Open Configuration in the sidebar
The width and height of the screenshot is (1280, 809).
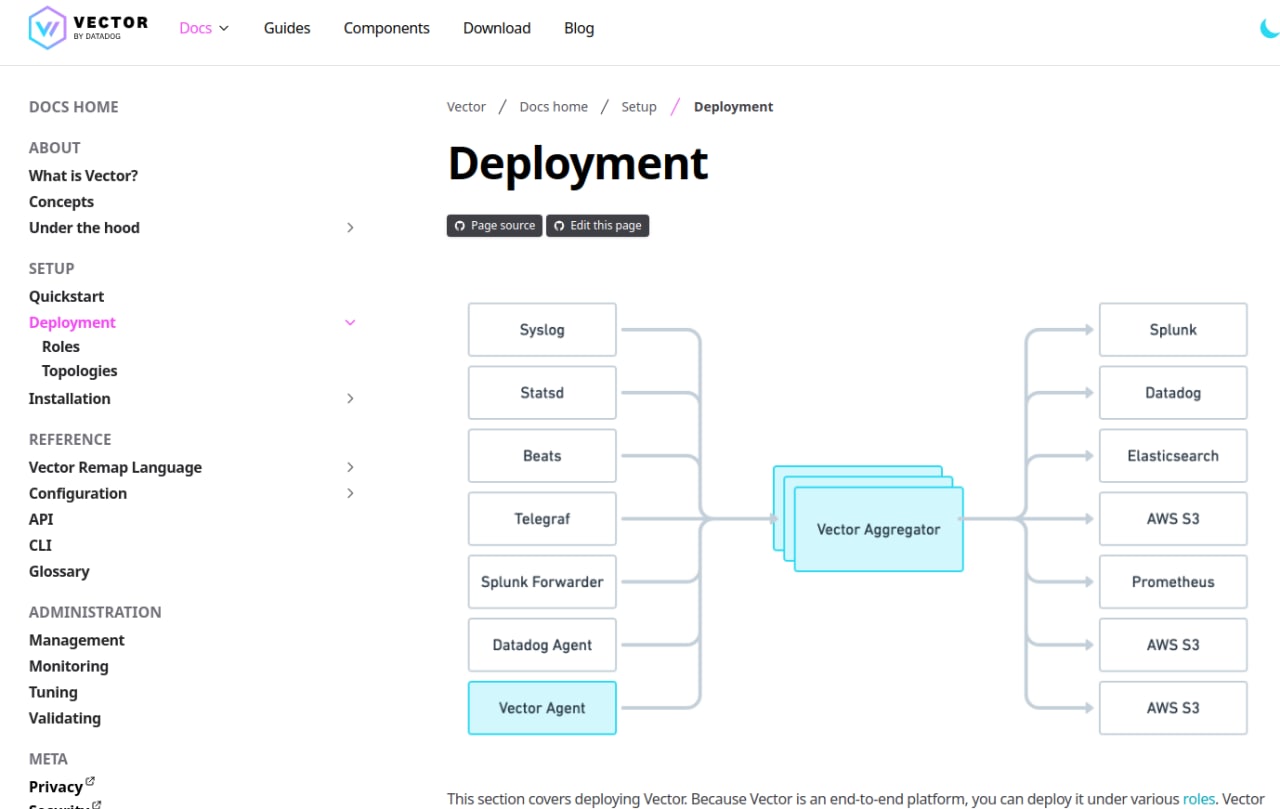pyautogui.click(x=78, y=494)
